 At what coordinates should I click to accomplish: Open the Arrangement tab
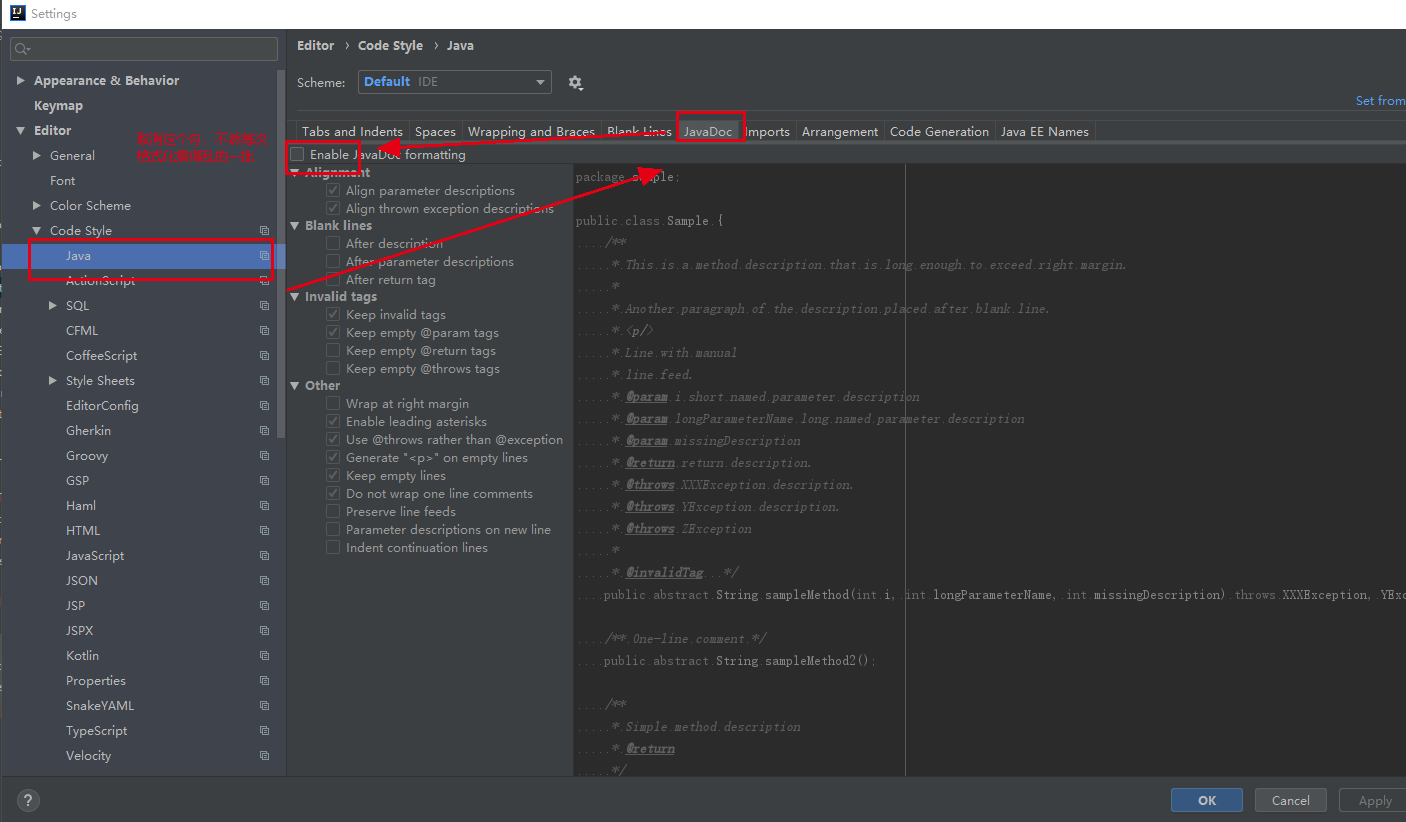840,132
